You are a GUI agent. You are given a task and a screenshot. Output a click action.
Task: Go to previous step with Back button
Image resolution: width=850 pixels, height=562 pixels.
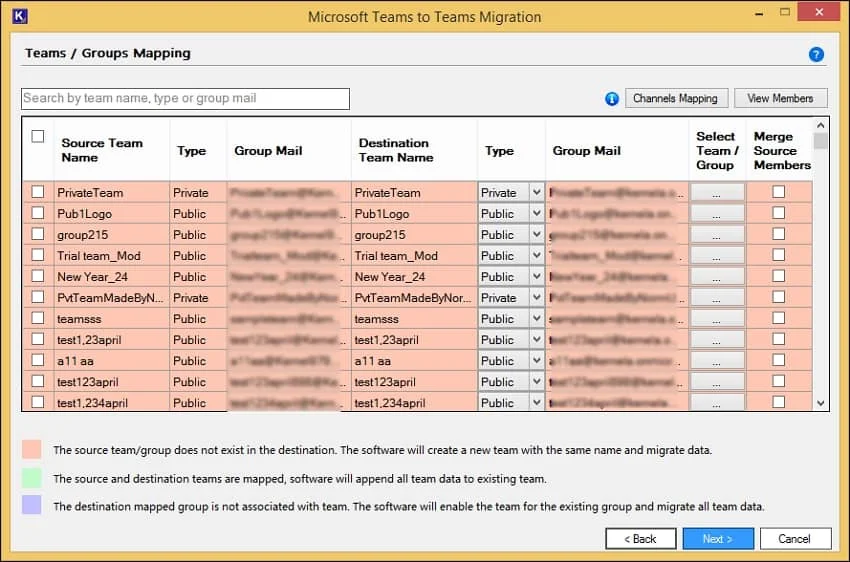[x=640, y=539]
